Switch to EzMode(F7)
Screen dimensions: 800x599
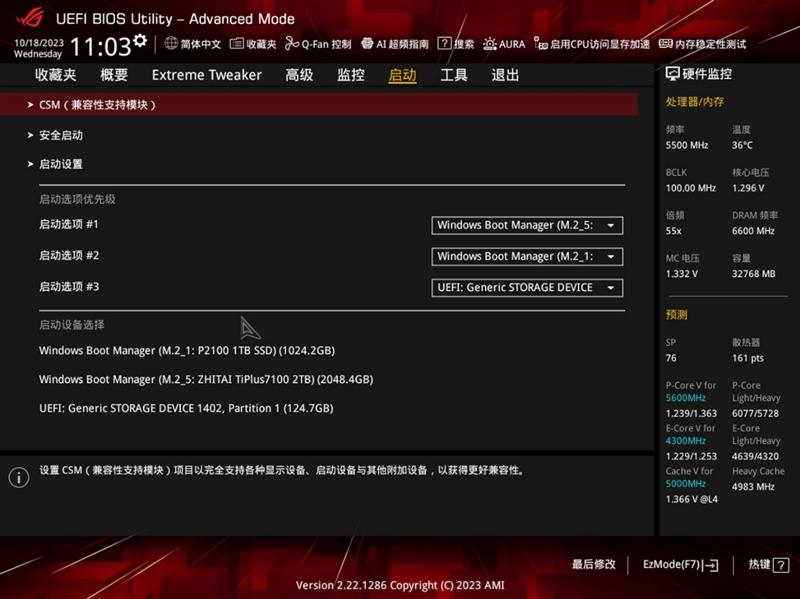(681, 565)
